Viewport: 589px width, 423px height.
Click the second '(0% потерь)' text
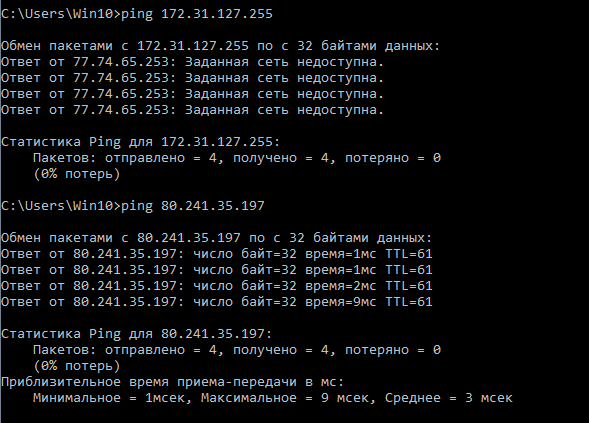77,366
